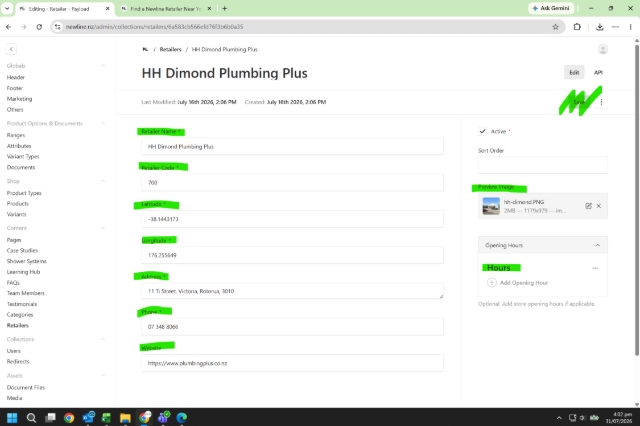Open Case Studies in the sidebar

click(22, 251)
